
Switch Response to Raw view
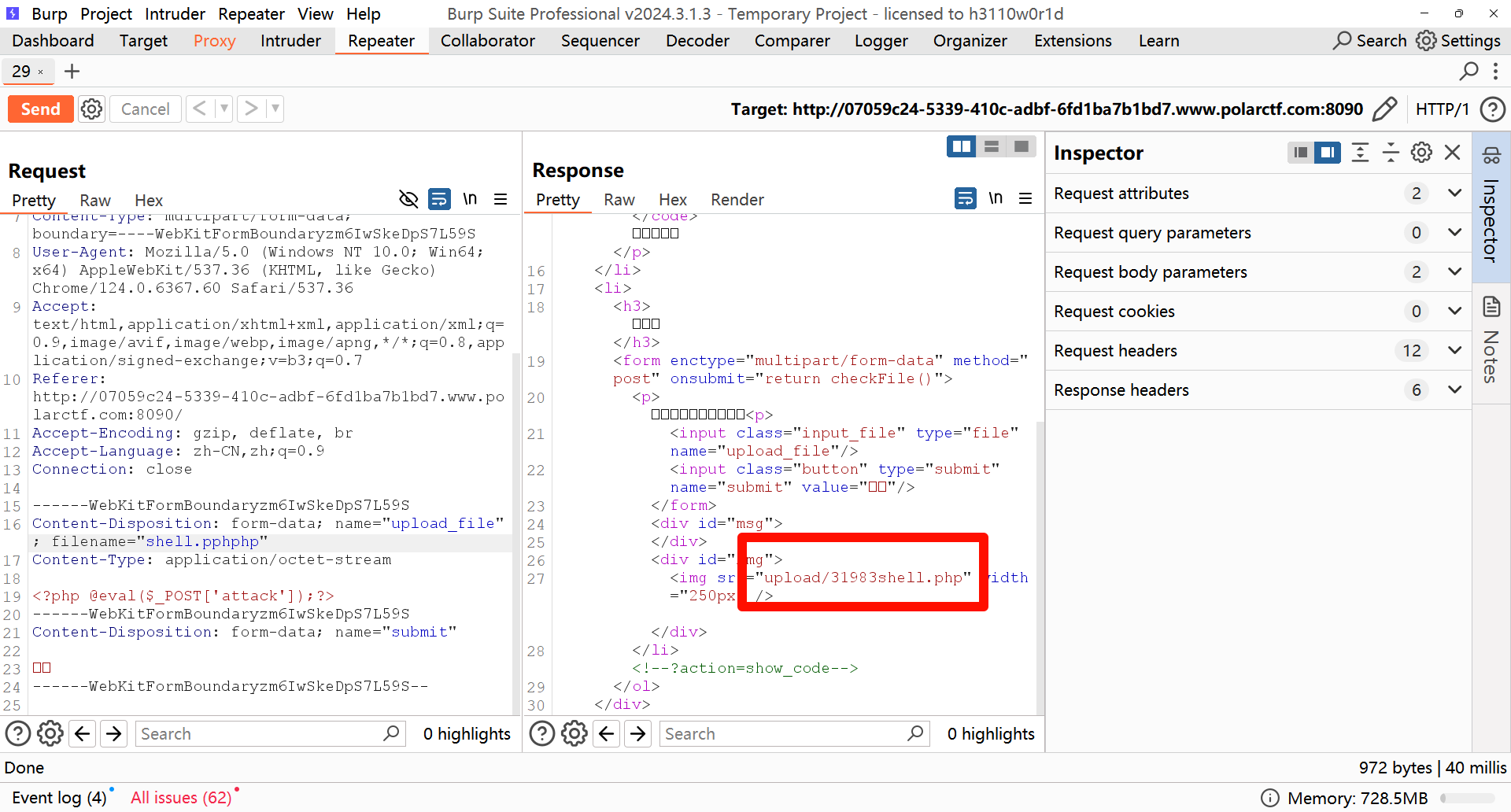619,200
